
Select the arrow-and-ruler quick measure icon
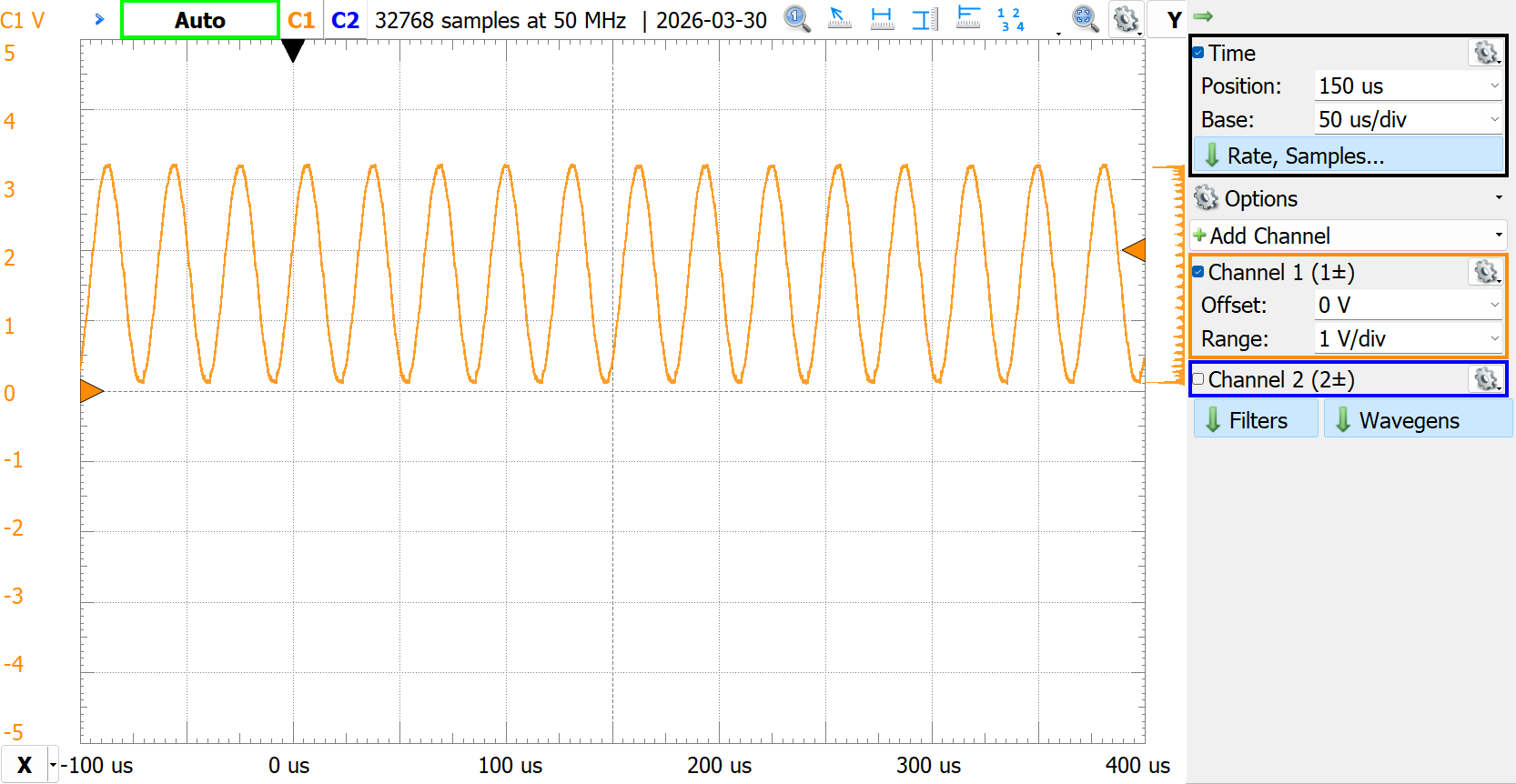tap(839, 19)
